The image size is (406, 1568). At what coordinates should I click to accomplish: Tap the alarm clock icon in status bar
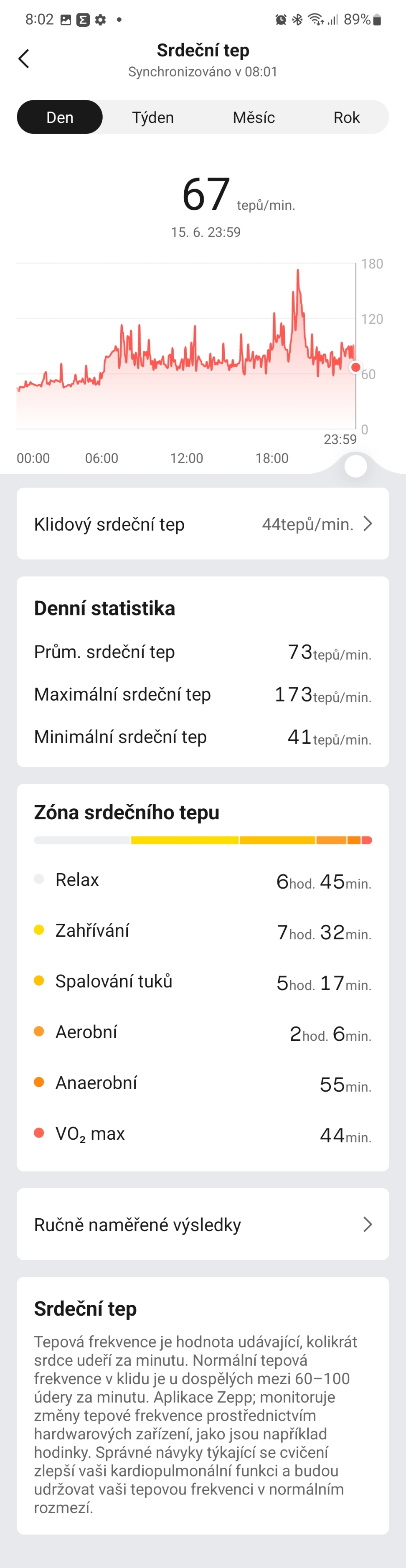tap(280, 19)
